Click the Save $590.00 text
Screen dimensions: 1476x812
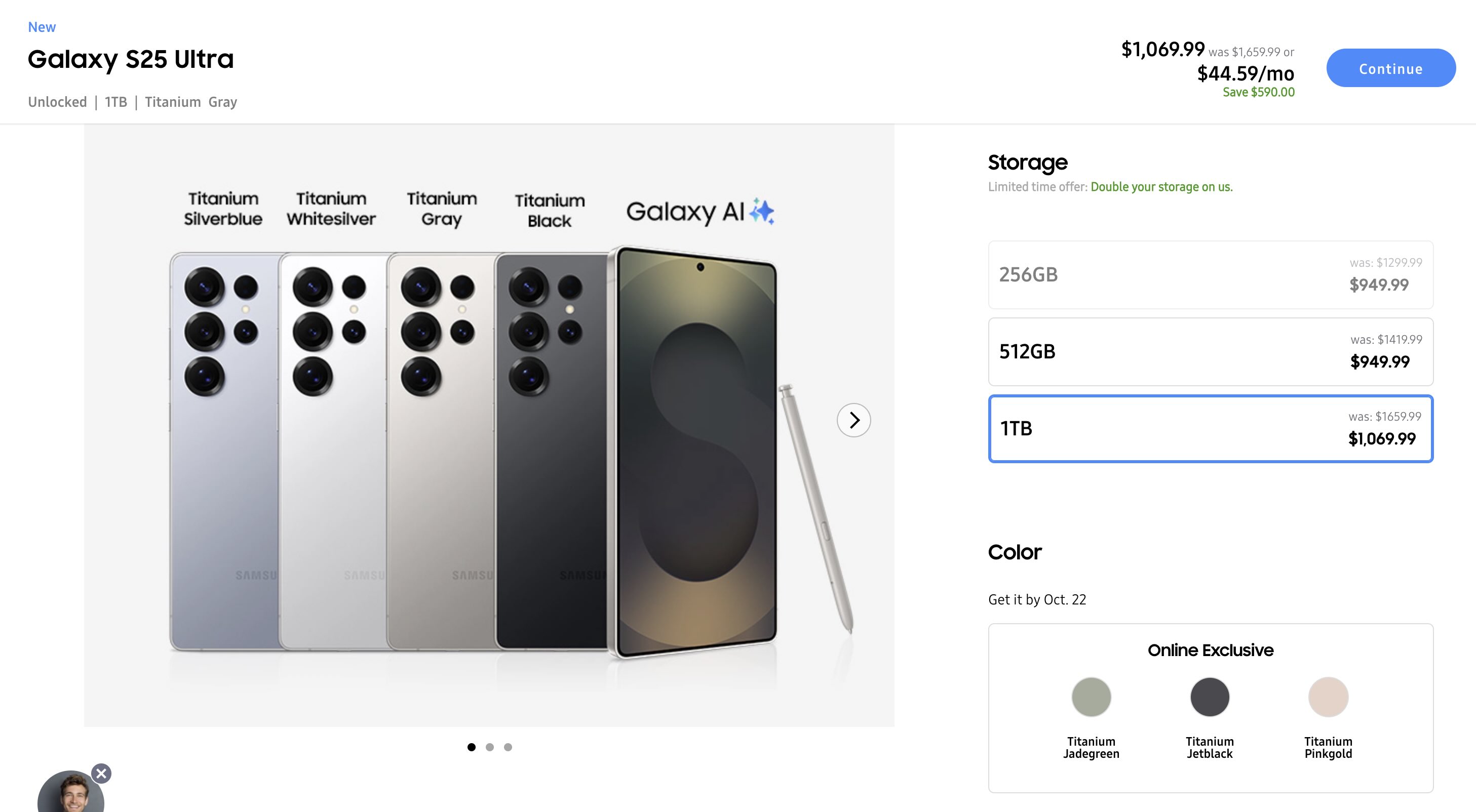click(x=1258, y=92)
